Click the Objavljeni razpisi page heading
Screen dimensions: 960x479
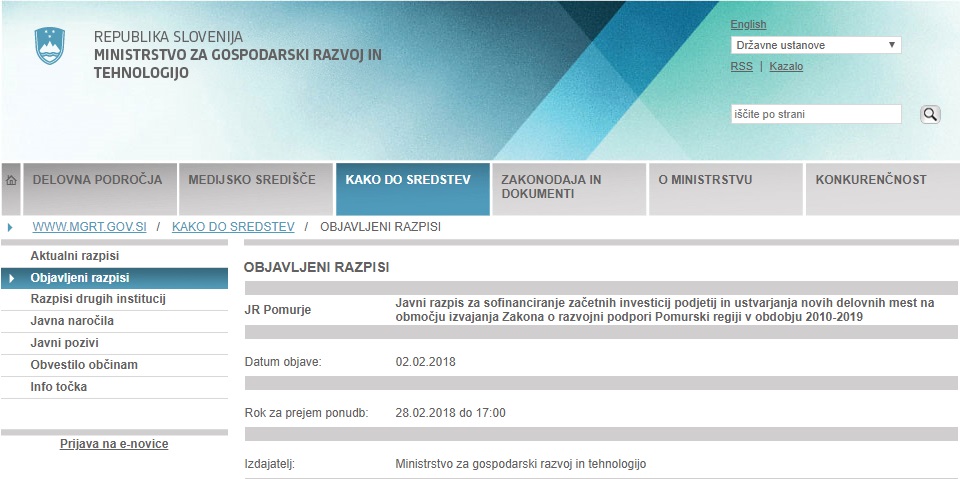[x=317, y=268]
